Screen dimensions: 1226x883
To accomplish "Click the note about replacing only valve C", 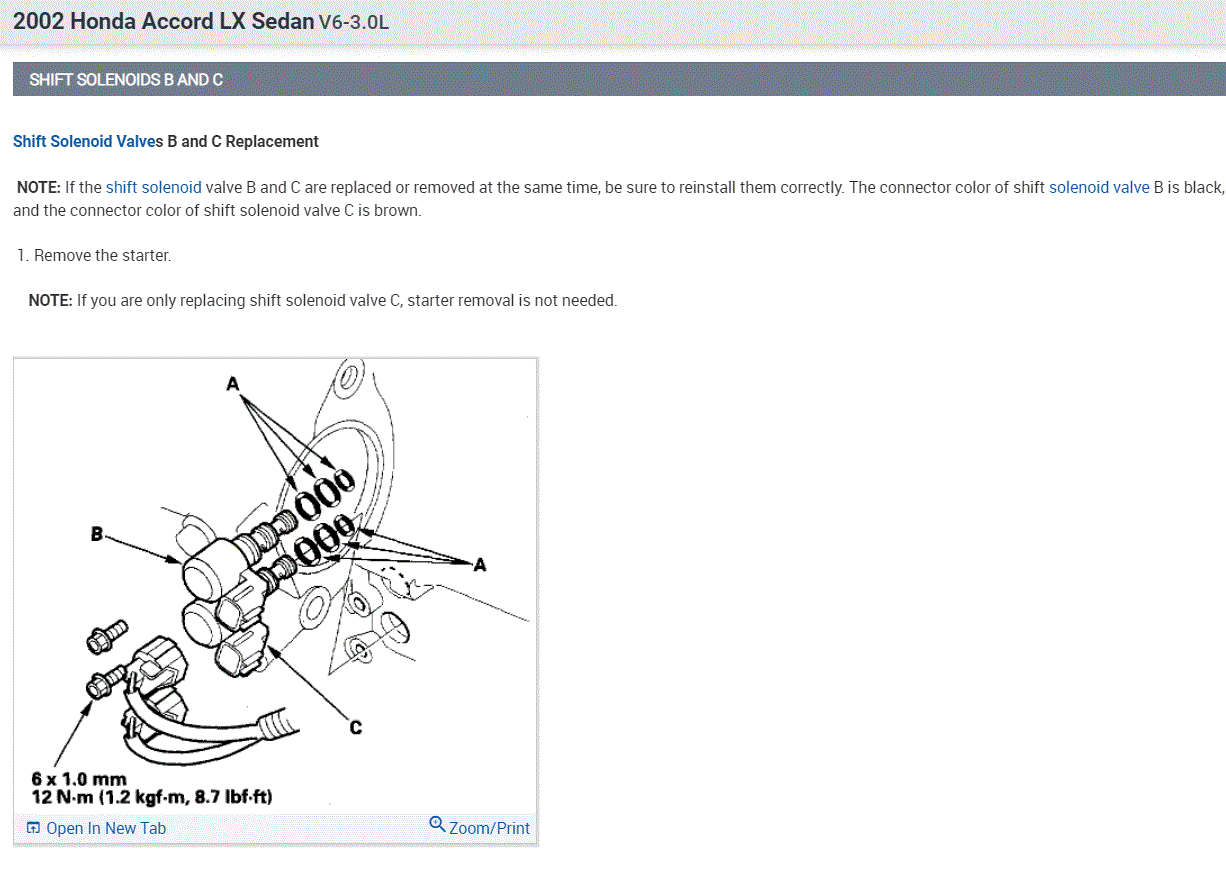I will tap(323, 300).
